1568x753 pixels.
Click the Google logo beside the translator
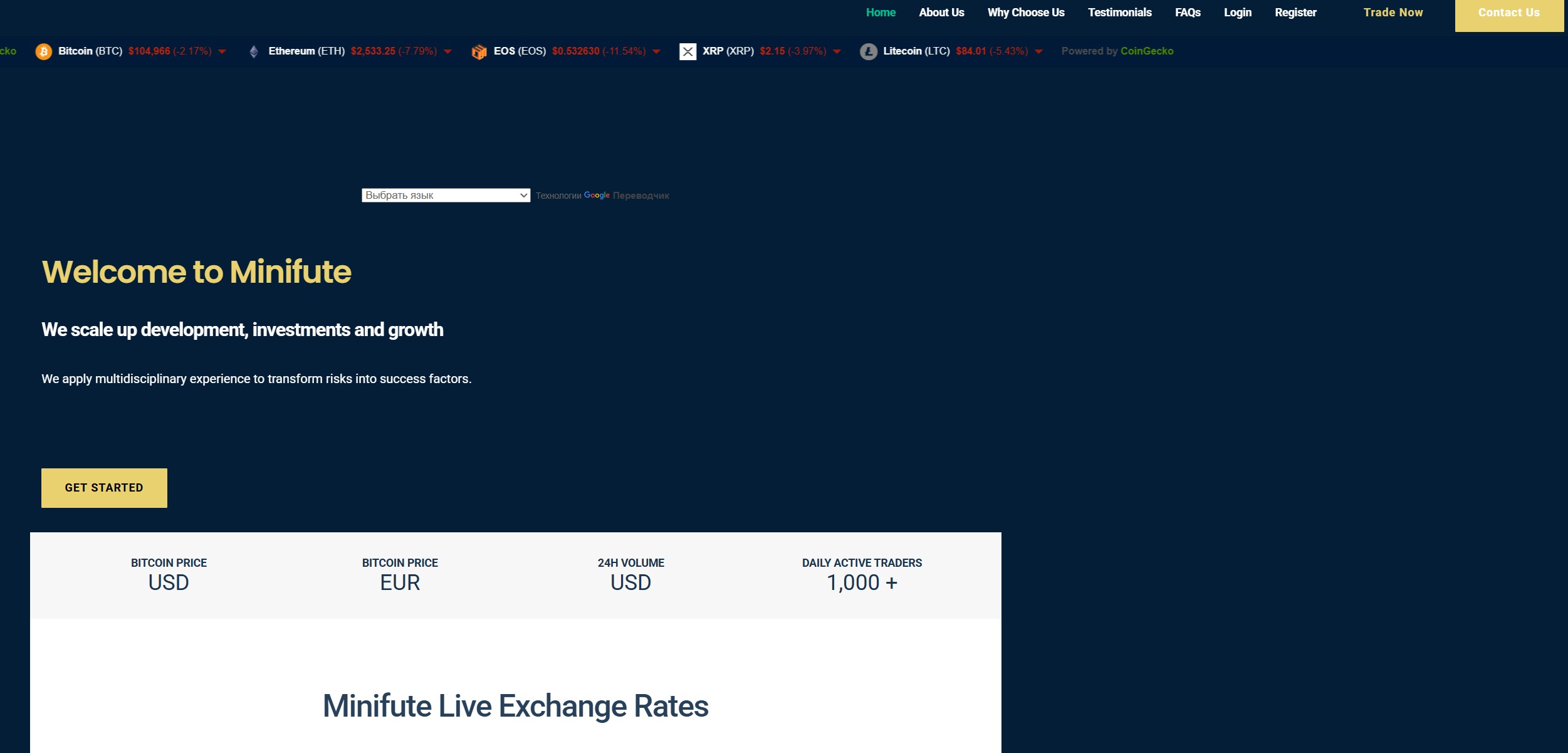(x=597, y=196)
